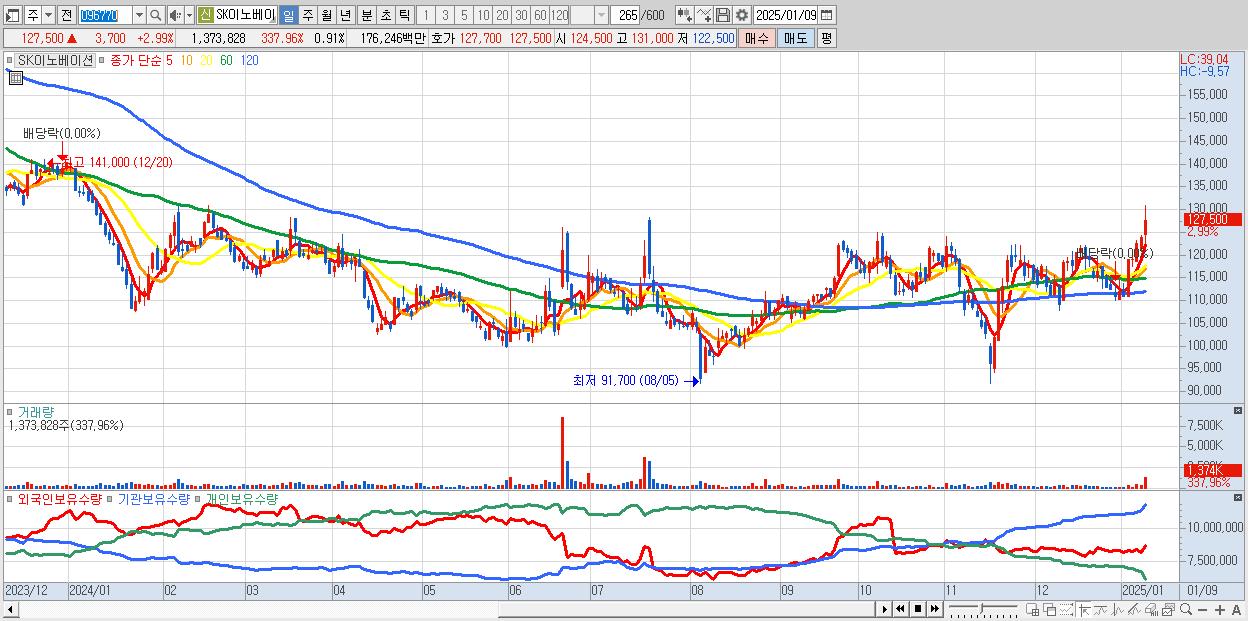Click the overlapping windows icon
This screenshot has height=621, width=1248.
coord(1049,610)
